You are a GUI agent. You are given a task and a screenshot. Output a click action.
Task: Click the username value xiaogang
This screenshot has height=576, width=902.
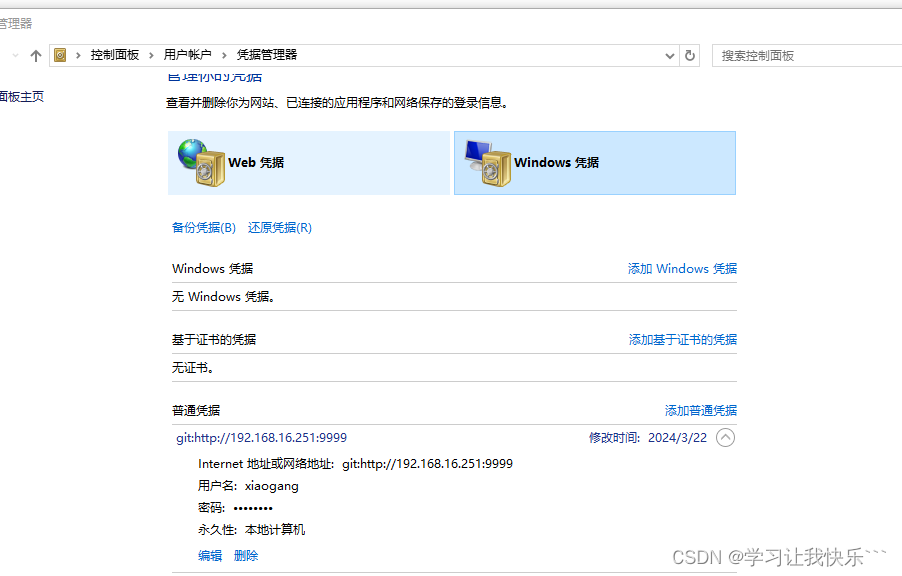[272, 486]
